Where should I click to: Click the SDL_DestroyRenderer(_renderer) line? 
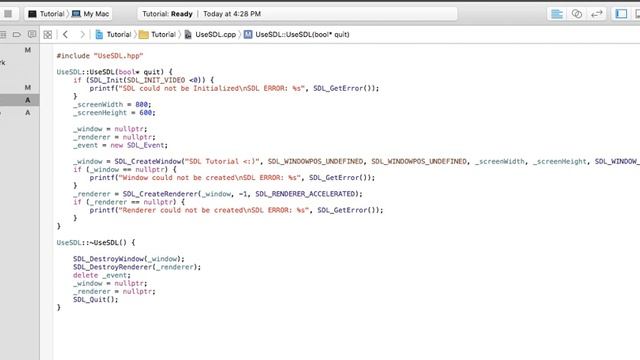(x=137, y=267)
